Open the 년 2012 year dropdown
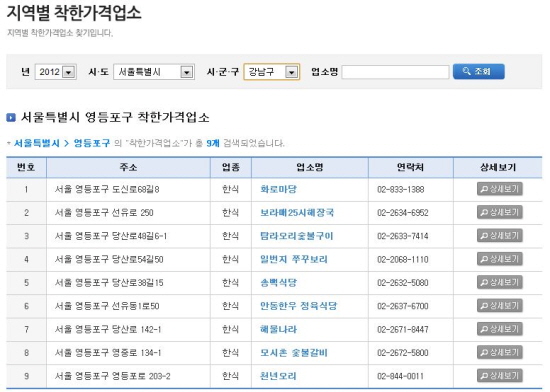 pyautogui.click(x=56, y=72)
